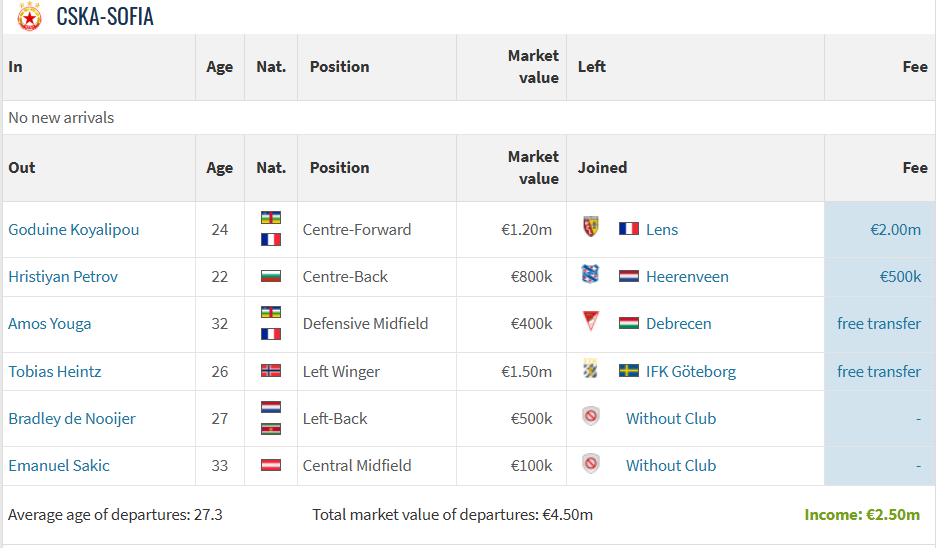
Task: Open the CSKA-SOFIA club title link
Action: (x=105, y=17)
